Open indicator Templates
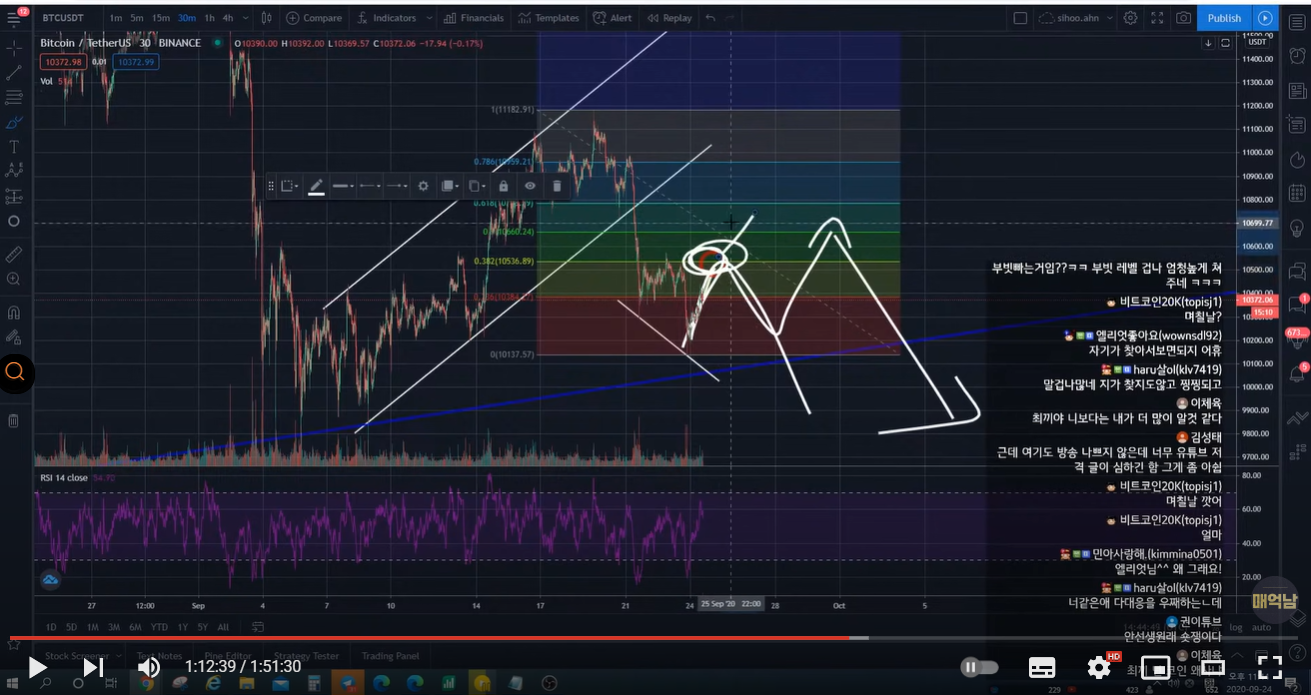The width and height of the screenshot is (1311, 695). point(548,18)
